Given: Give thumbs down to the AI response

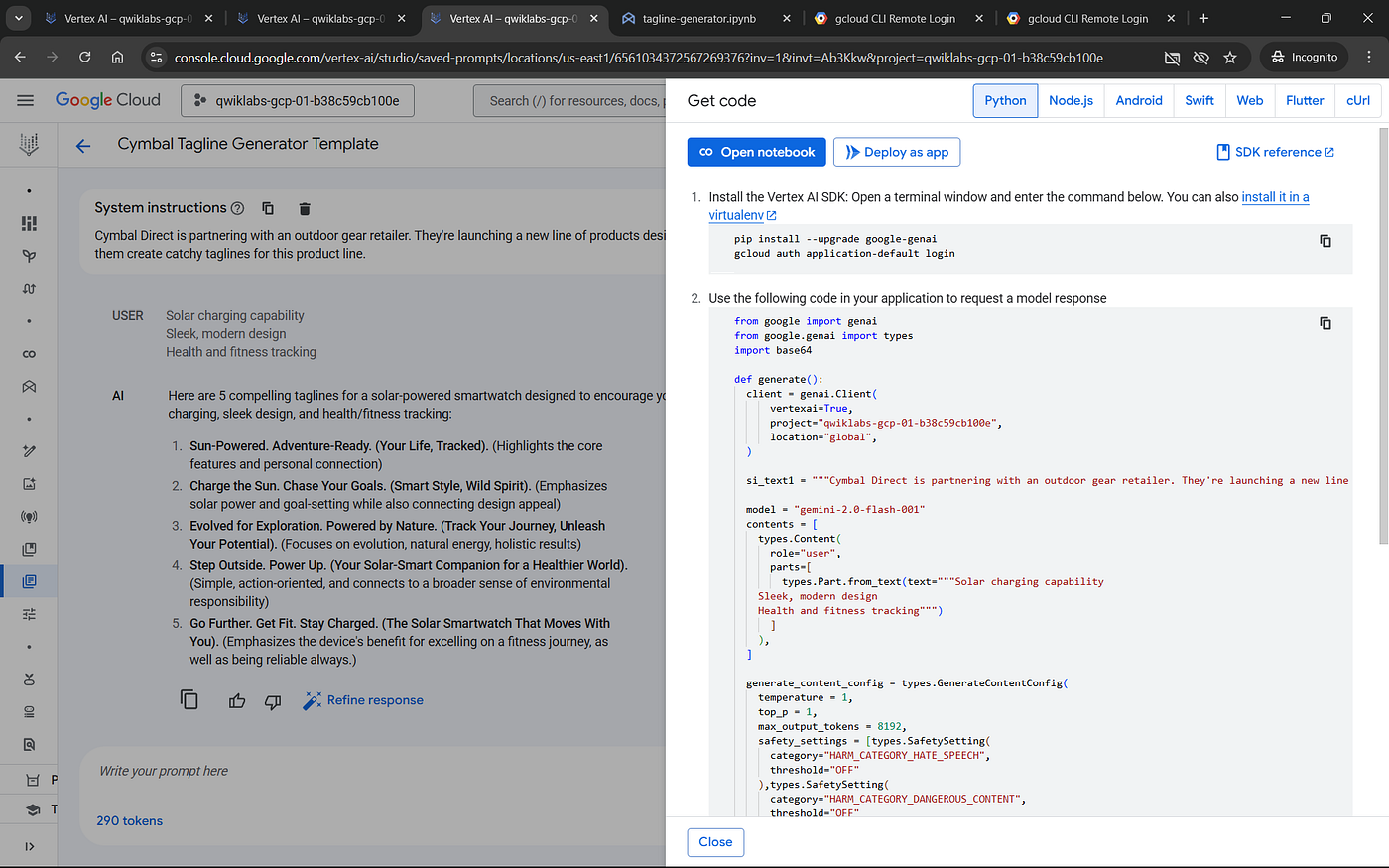Looking at the screenshot, I should point(273,701).
